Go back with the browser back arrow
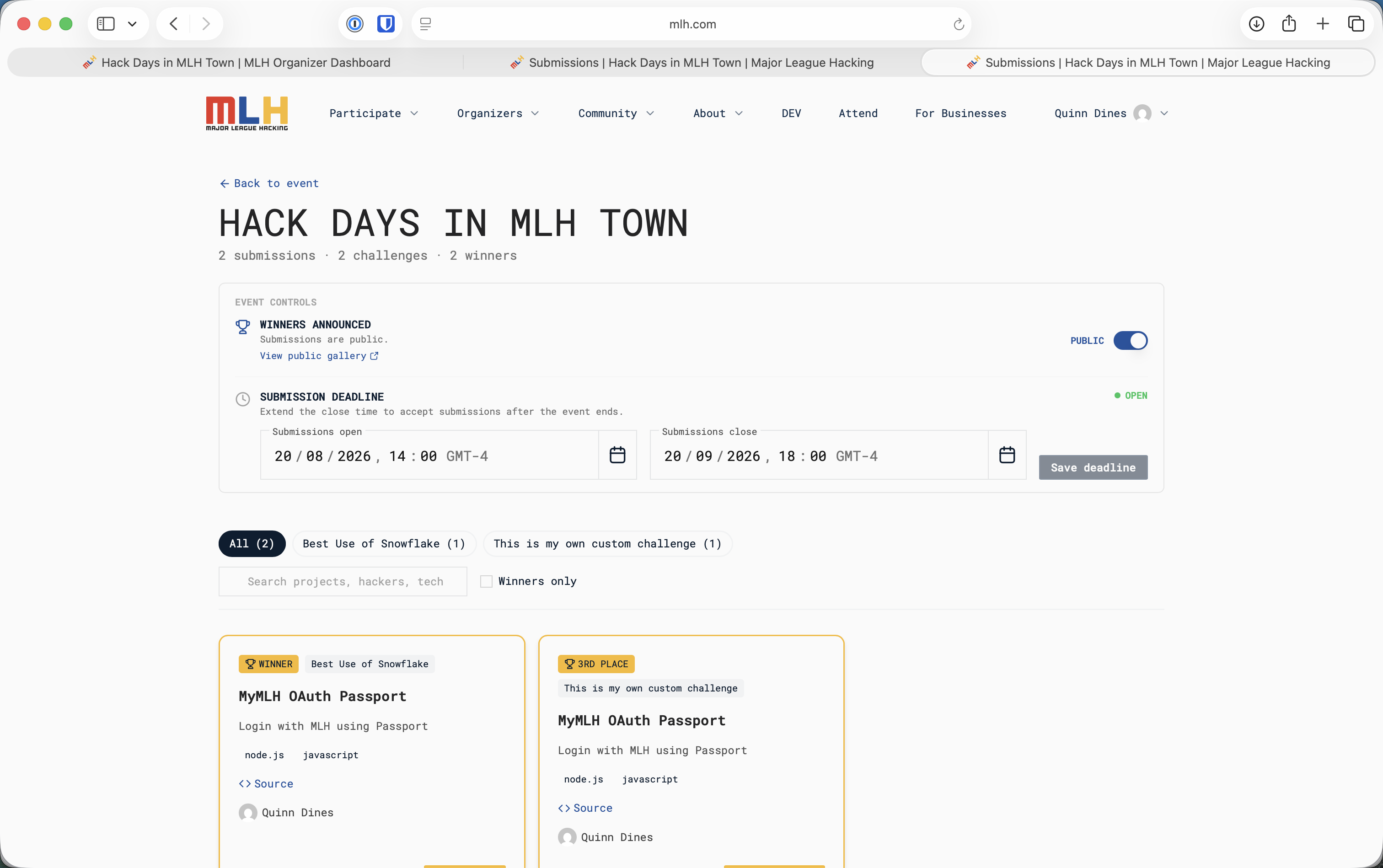Image resolution: width=1383 pixels, height=868 pixels. (x=173, y=23)
